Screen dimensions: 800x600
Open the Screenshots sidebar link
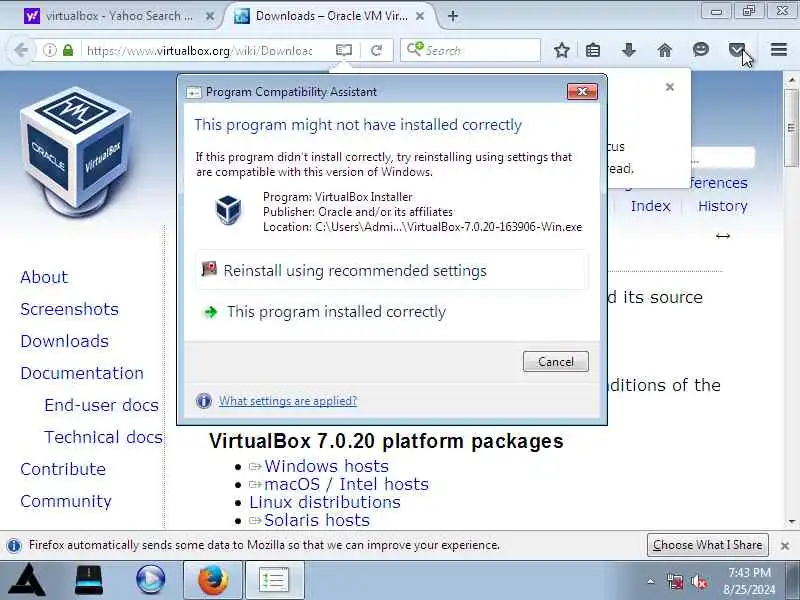pos(69,309)
